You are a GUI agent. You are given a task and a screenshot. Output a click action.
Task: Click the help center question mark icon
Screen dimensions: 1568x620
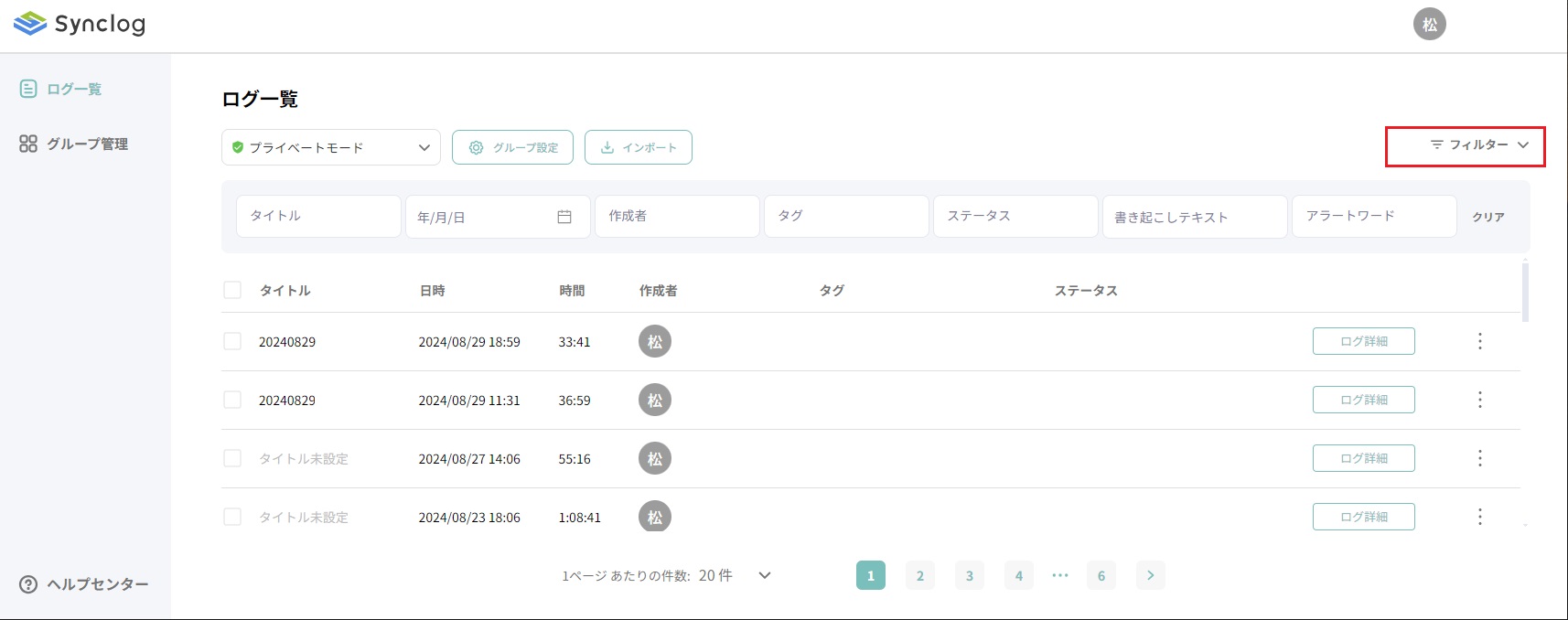28,584
